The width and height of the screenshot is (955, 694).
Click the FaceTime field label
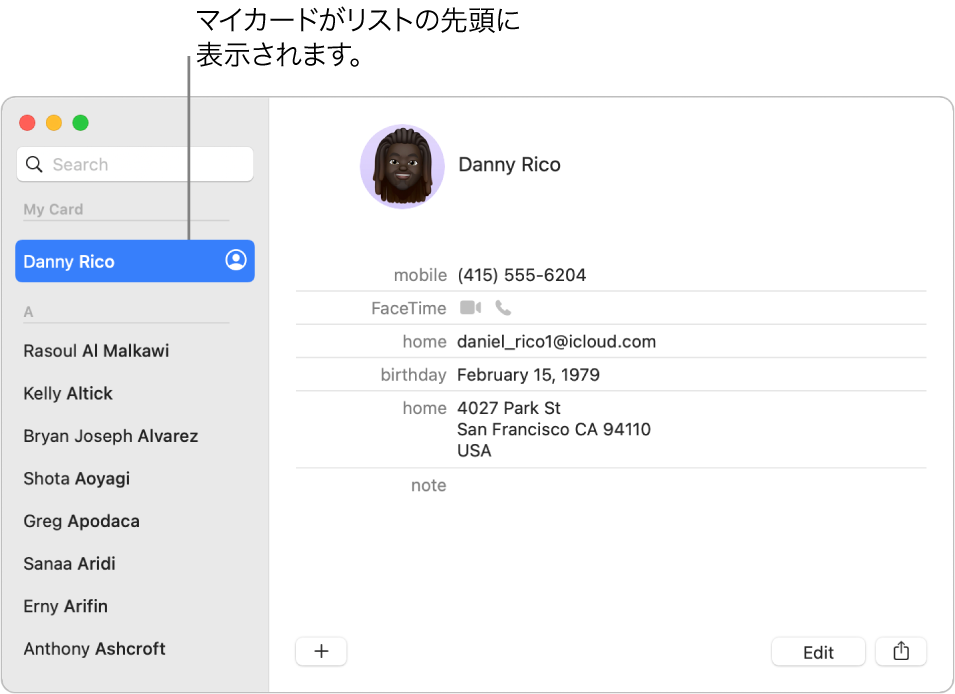[409, 308]
